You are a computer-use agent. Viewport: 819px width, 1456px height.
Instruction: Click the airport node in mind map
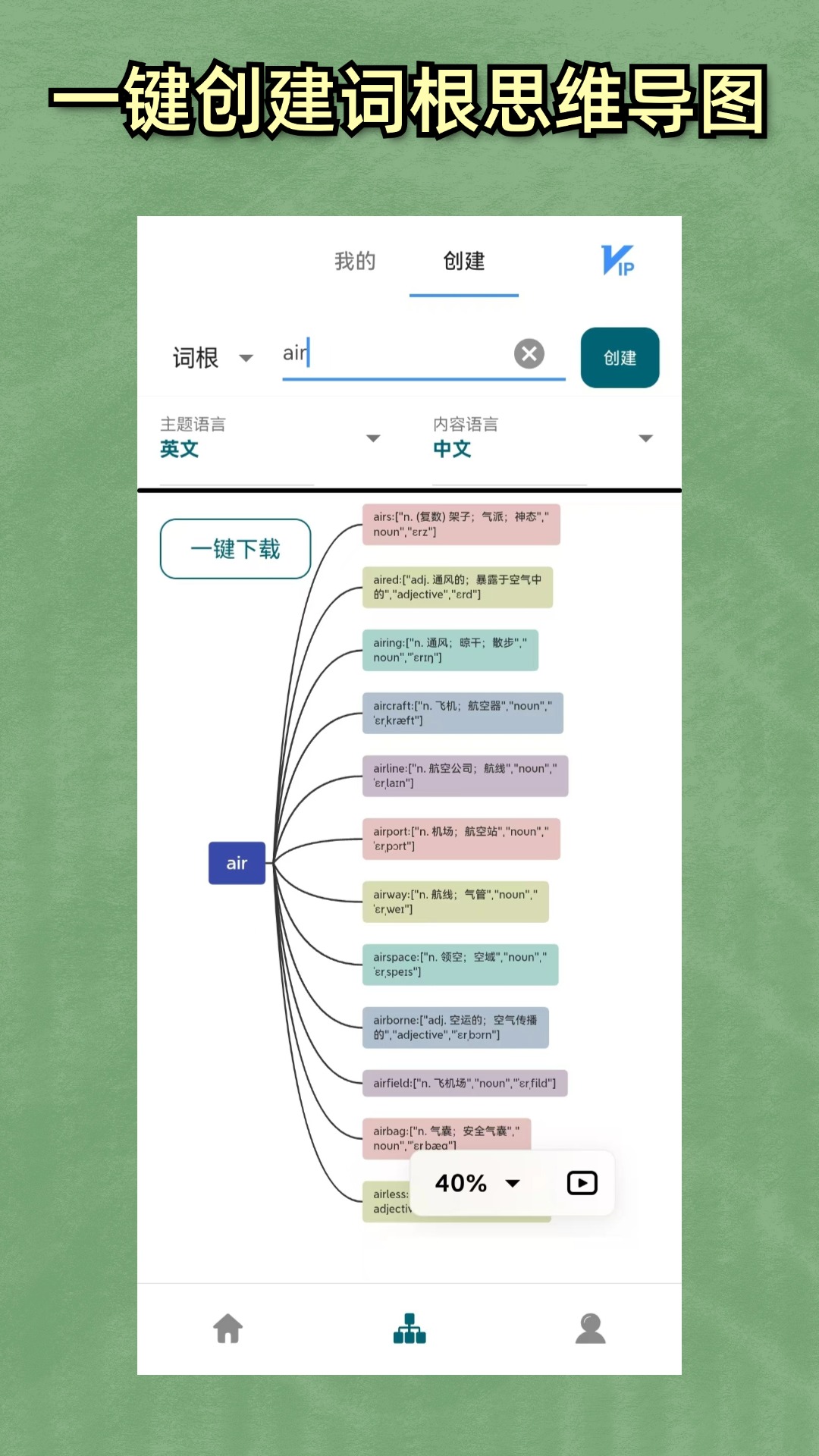pos(461,839)
